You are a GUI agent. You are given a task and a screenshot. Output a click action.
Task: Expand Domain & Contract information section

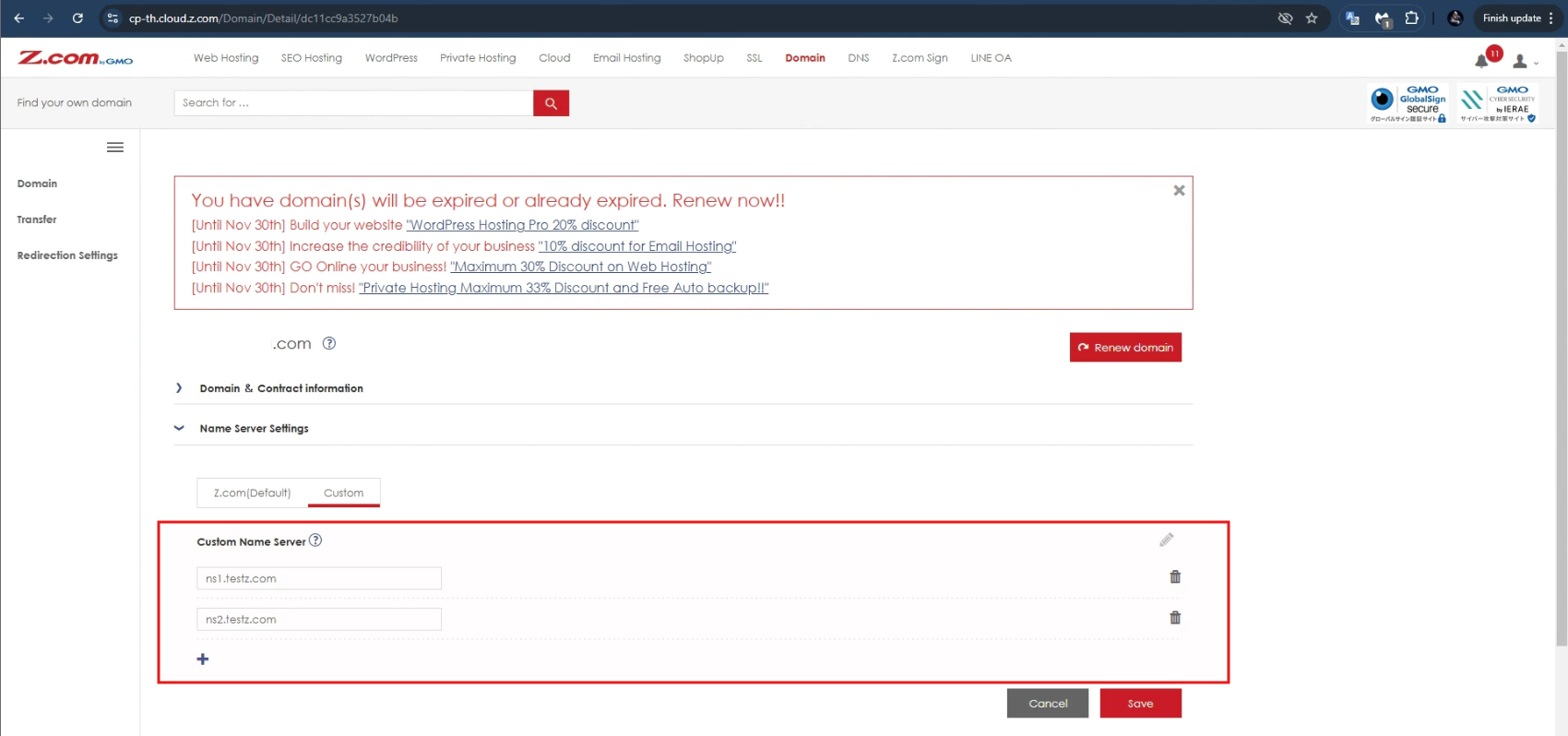pos(281,388)
